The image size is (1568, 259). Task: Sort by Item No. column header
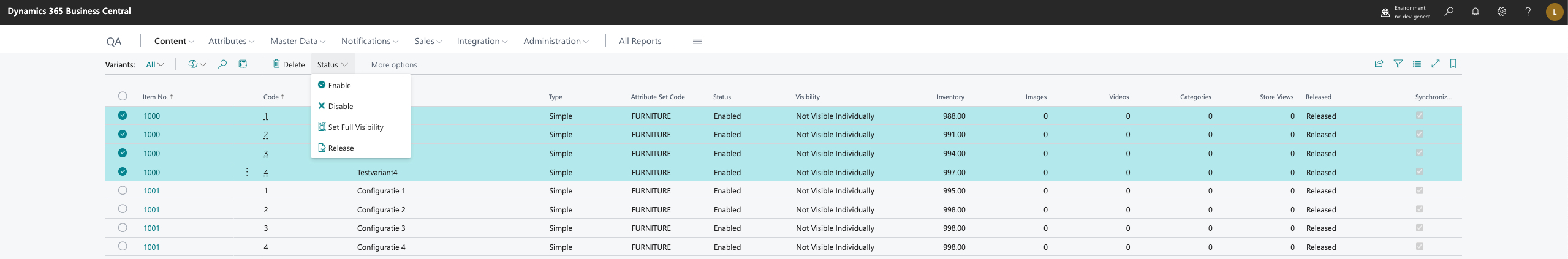coord(157,97)
